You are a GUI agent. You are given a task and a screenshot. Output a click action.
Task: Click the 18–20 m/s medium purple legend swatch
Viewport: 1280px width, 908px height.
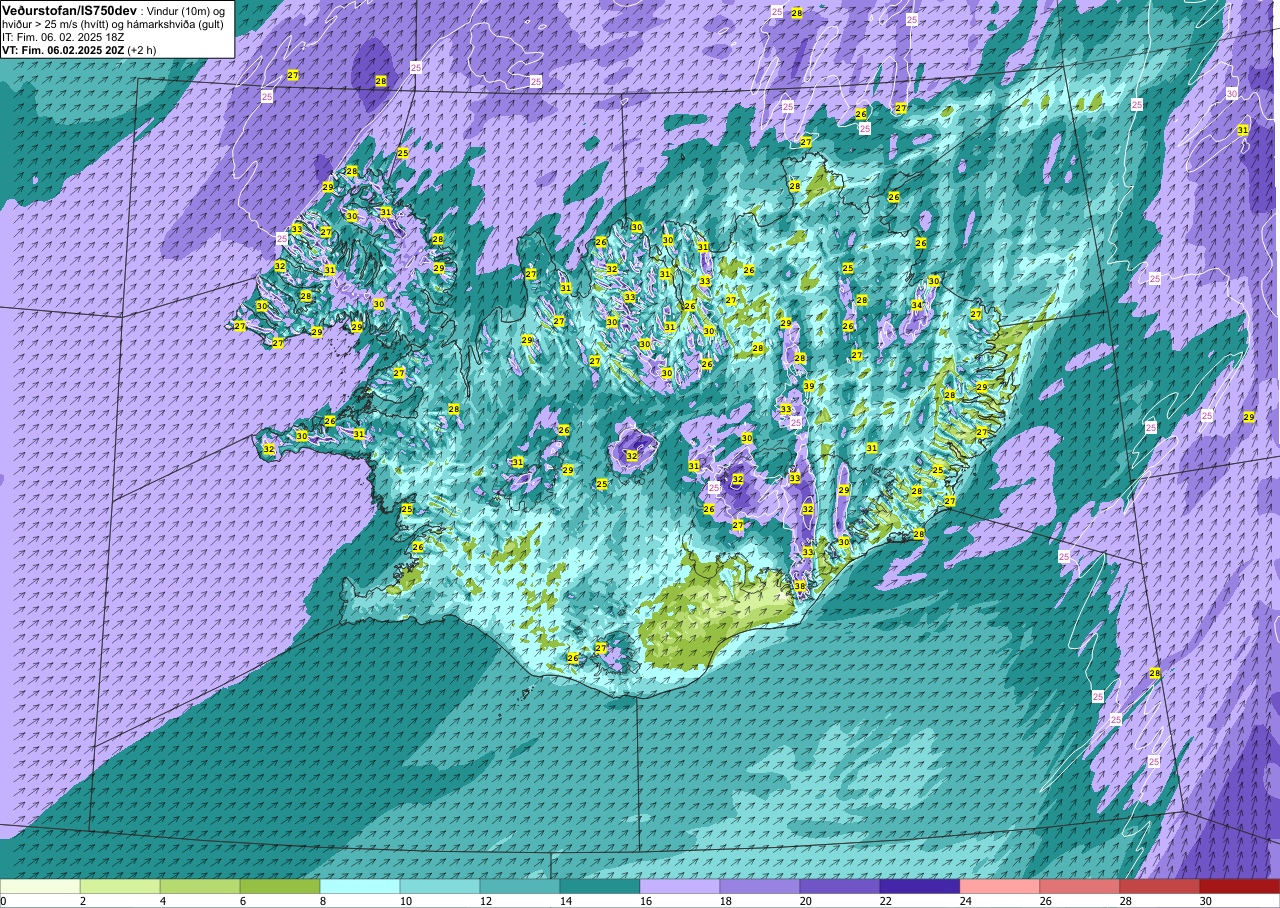click(760, 886)
